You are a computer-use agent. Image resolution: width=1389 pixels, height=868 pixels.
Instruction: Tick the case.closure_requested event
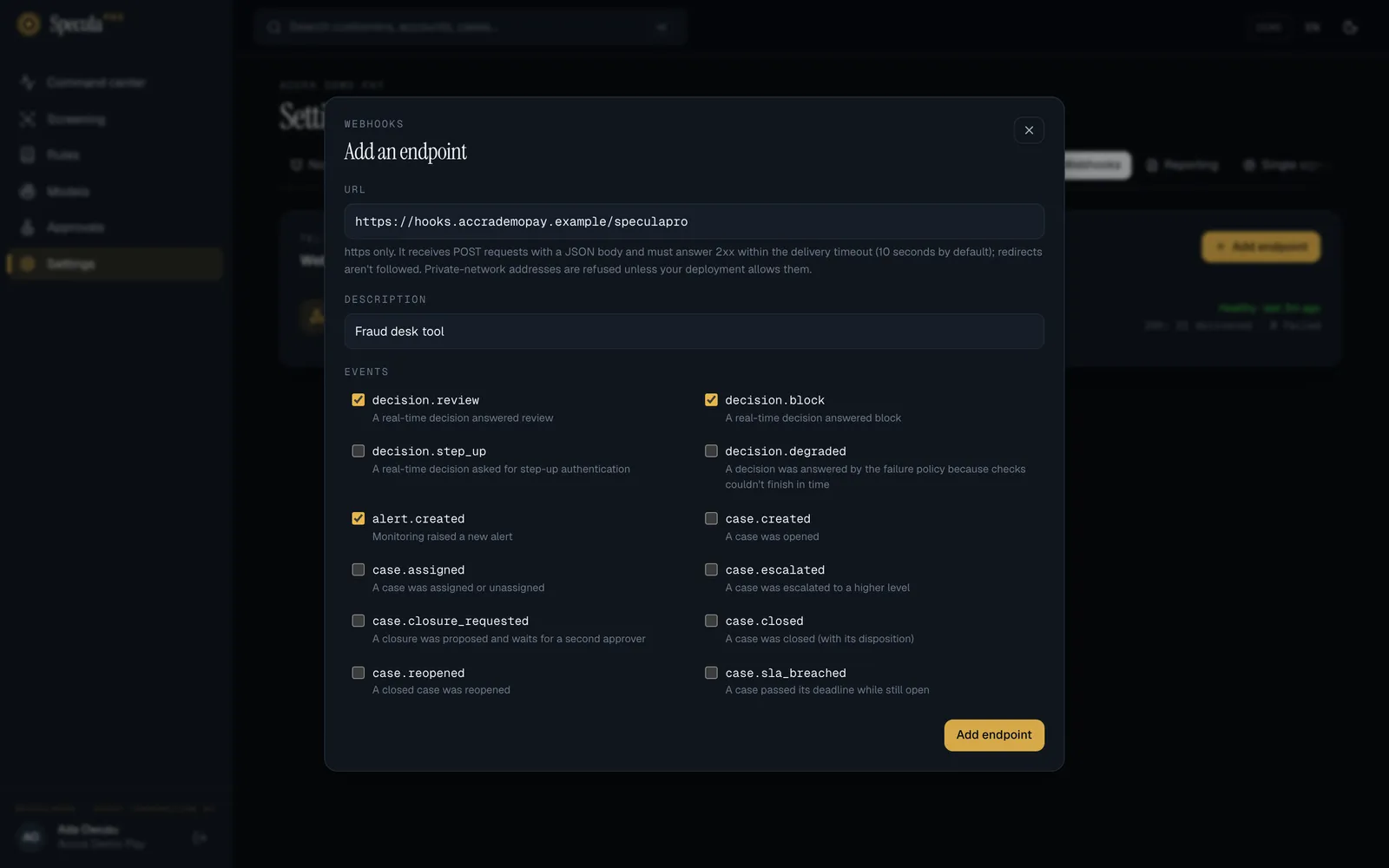358,621
